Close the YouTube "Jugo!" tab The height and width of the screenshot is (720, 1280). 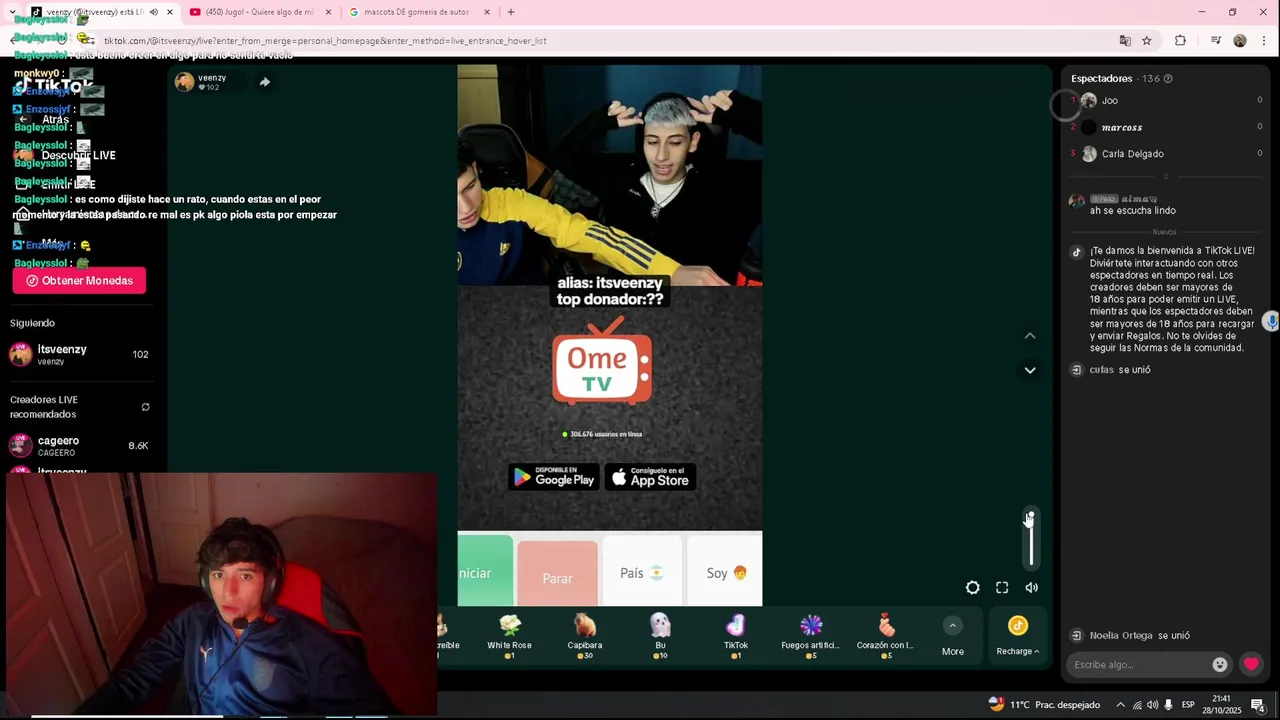[x=328, y=12]
